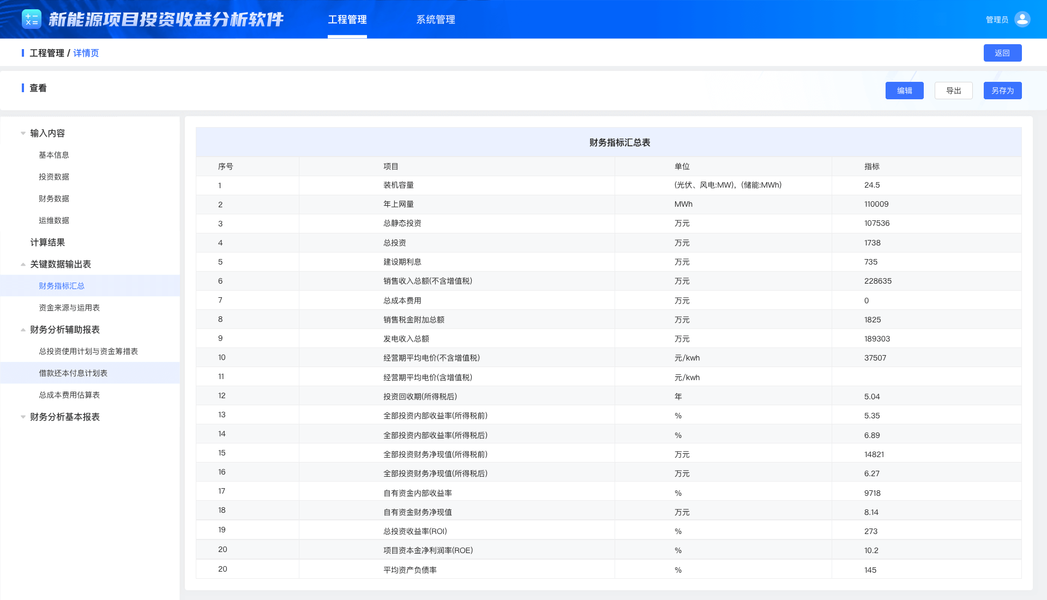Image resolution: width=1047 pixels, height=600 pixels.
Task: Open 资金来源与运用表 in the sidebar
Action: (x=69, y=308)
